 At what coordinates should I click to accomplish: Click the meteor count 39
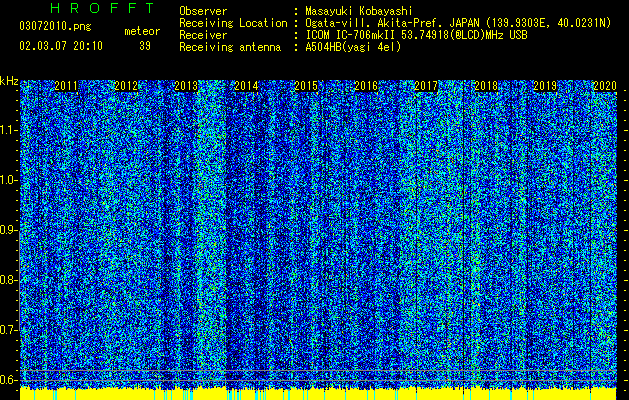(x=145, y=46)
